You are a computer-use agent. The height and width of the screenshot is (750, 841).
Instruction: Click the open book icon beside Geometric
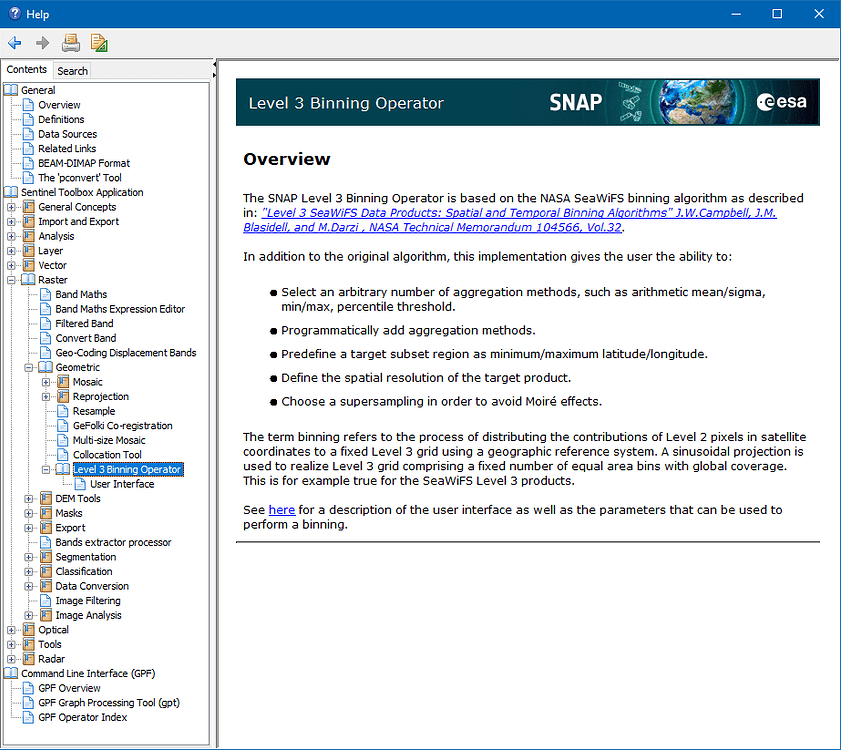[46, 367]
